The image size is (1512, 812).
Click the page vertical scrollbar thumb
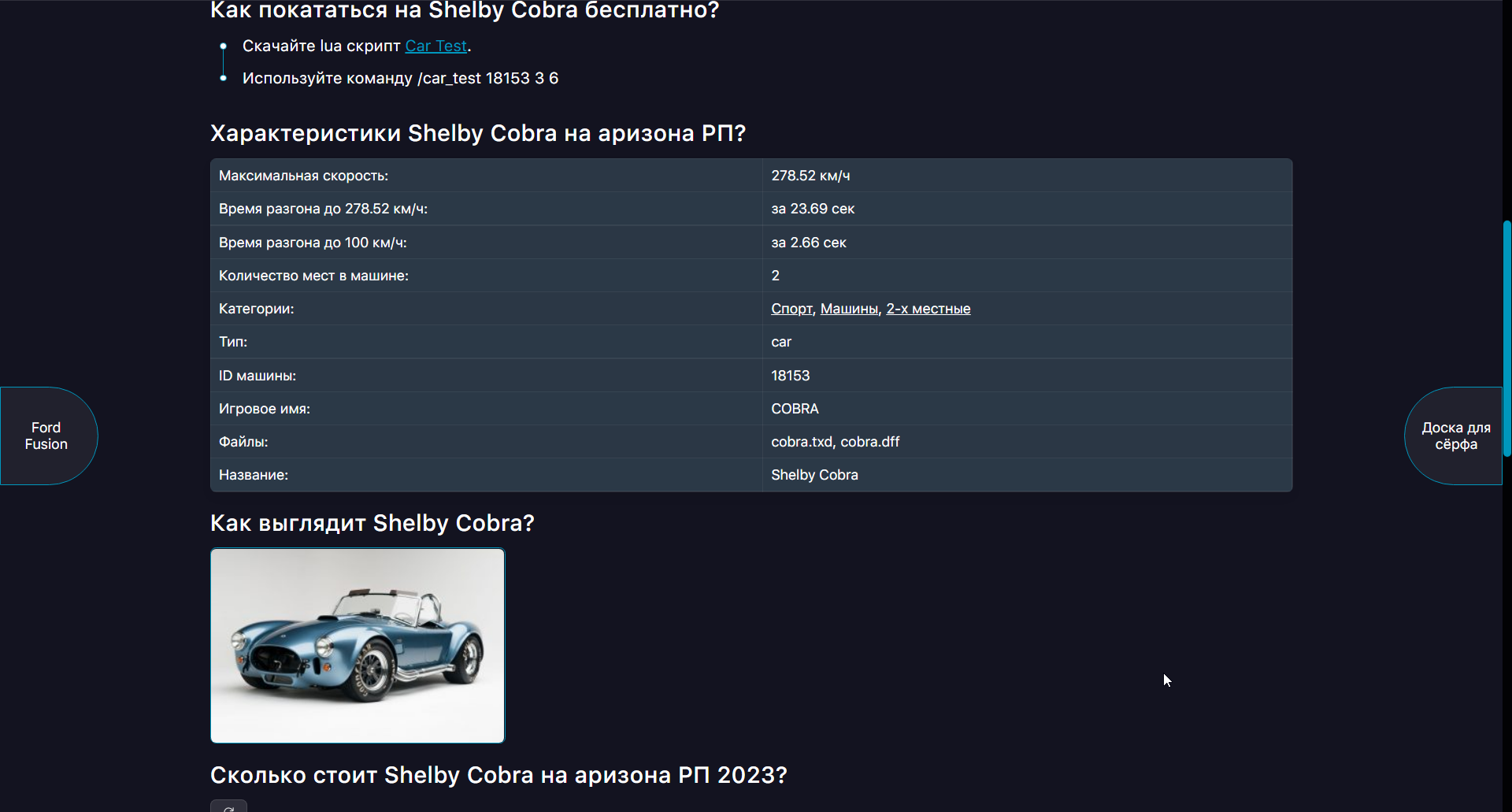pos(1506,339)
